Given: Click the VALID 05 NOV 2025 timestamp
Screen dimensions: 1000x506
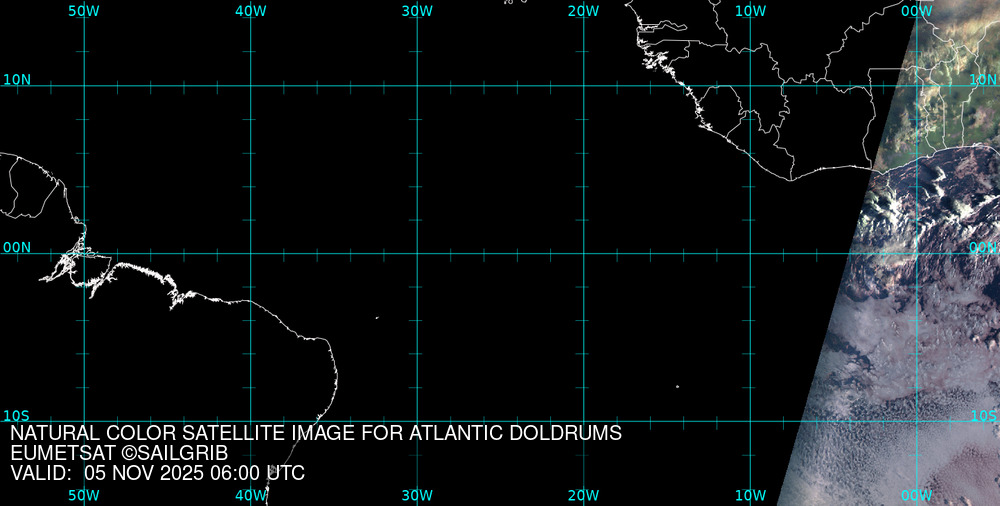Looking at the screenshot, I should coord(157,473).
